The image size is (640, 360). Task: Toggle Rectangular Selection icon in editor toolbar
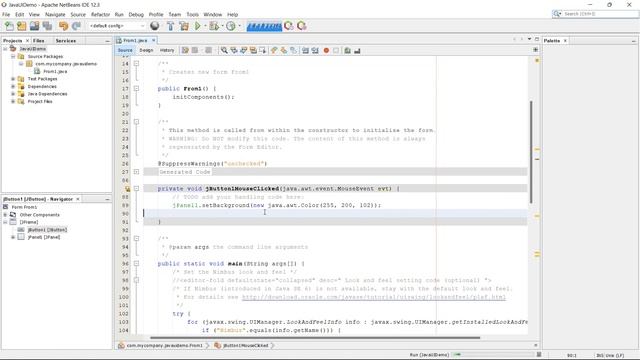(x=263, y=50)
